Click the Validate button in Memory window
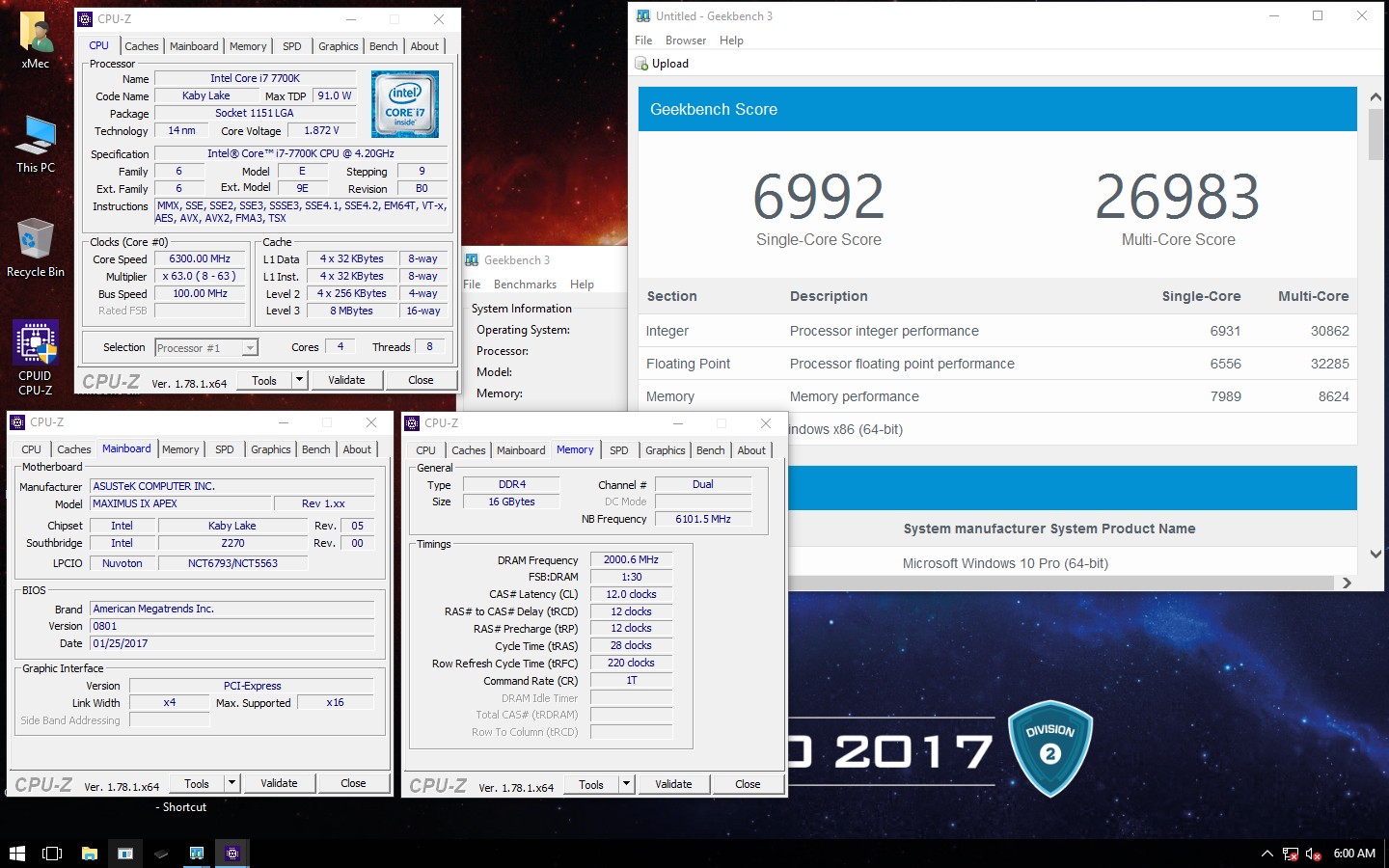Image resolution: width=1389 pixels, height=868 pixels. click(x=673, y=784)
